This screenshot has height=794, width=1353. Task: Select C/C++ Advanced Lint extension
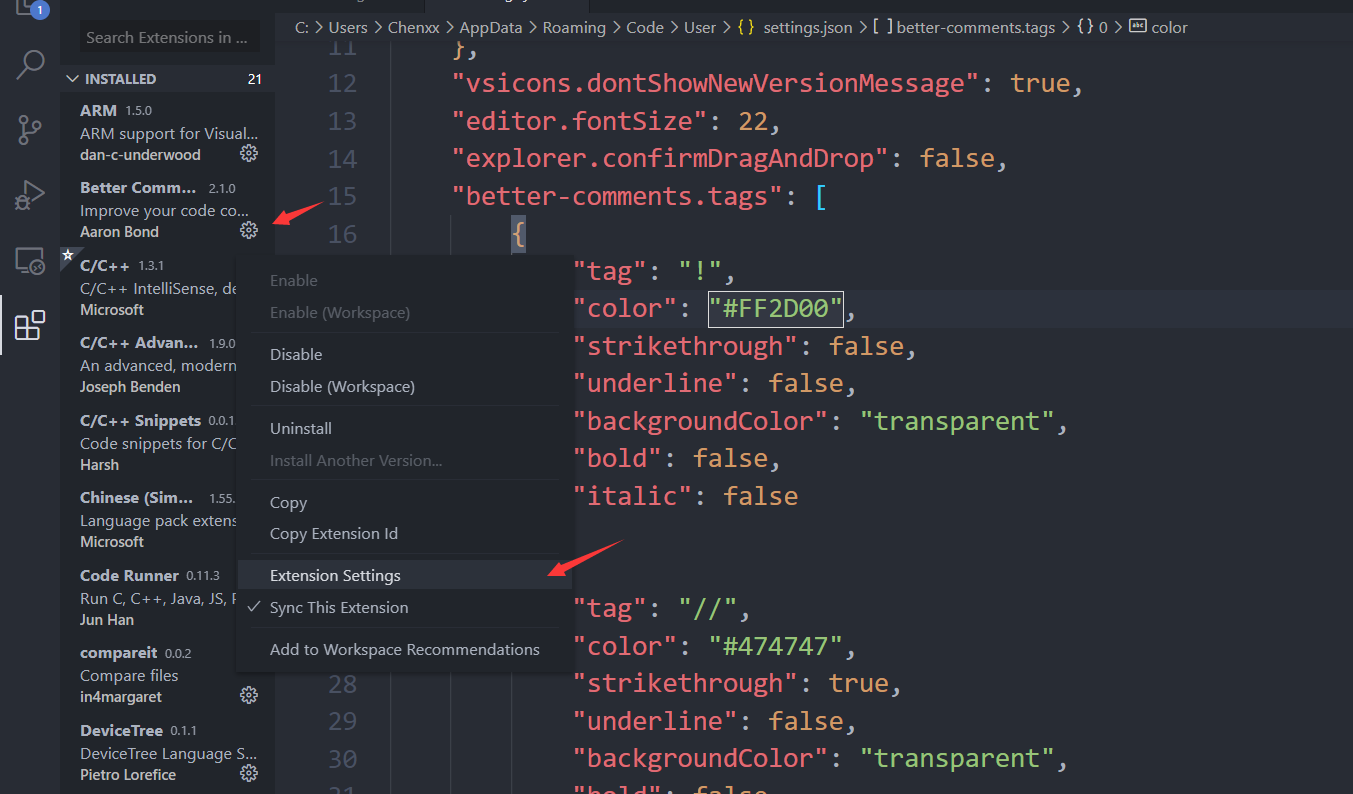(x=148, y=364)
